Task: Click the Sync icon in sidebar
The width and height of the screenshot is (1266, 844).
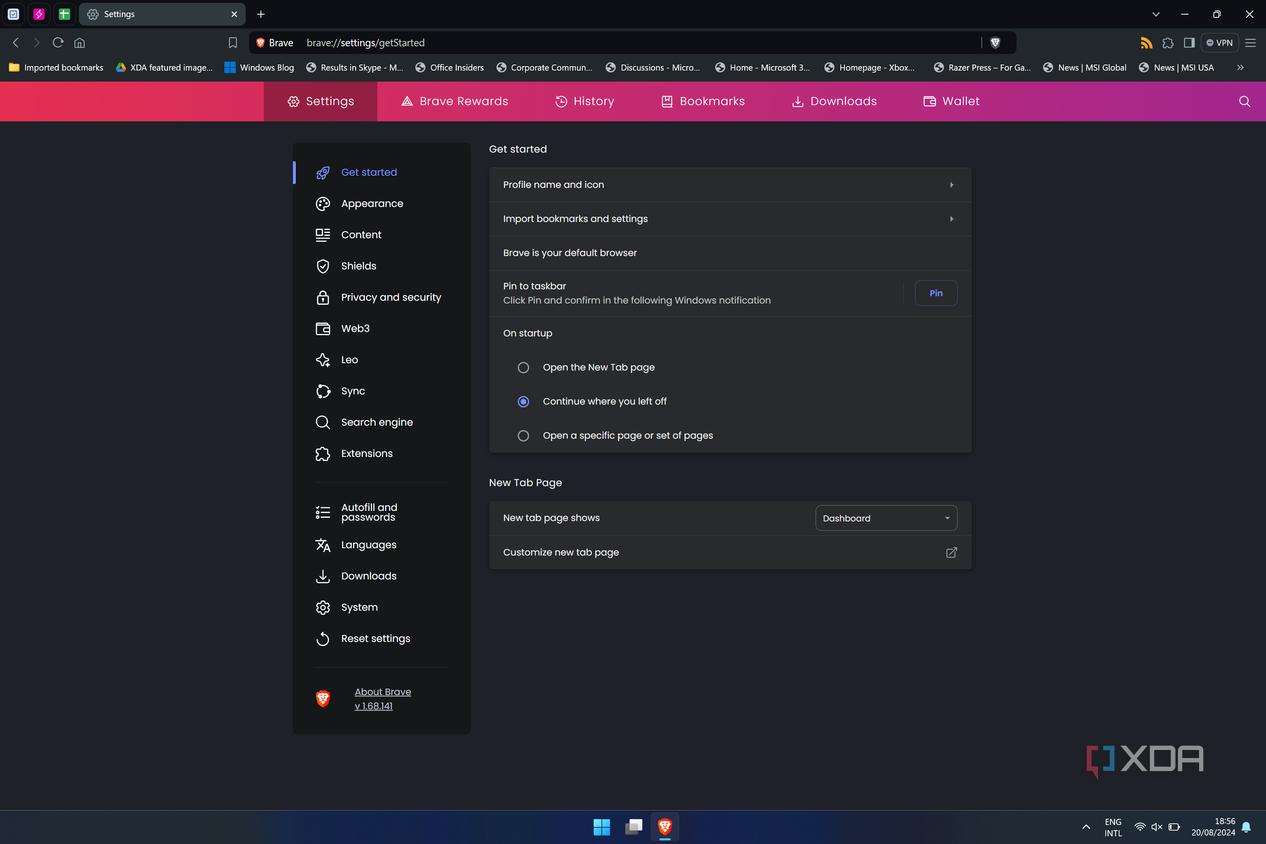Action: click(x=323, y=391)
